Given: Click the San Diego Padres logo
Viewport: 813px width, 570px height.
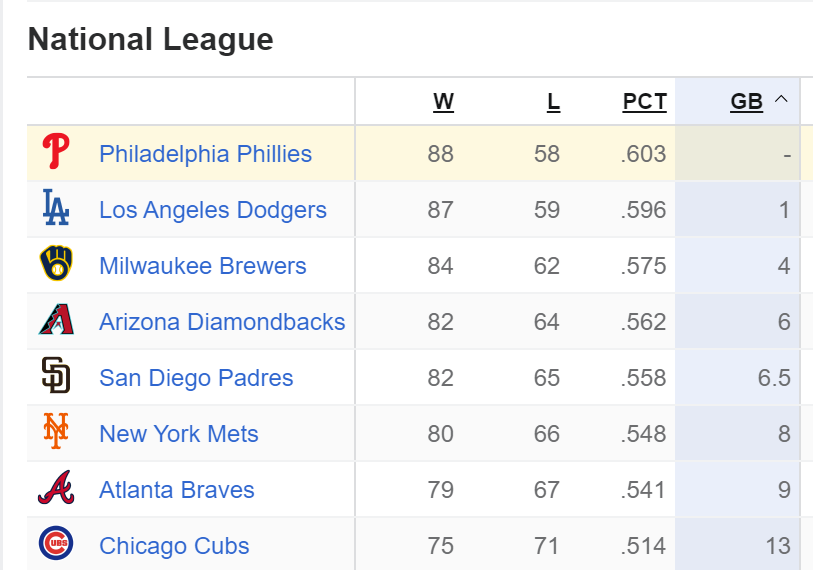Looking at the screenshot, I should [x=56, y=378].
